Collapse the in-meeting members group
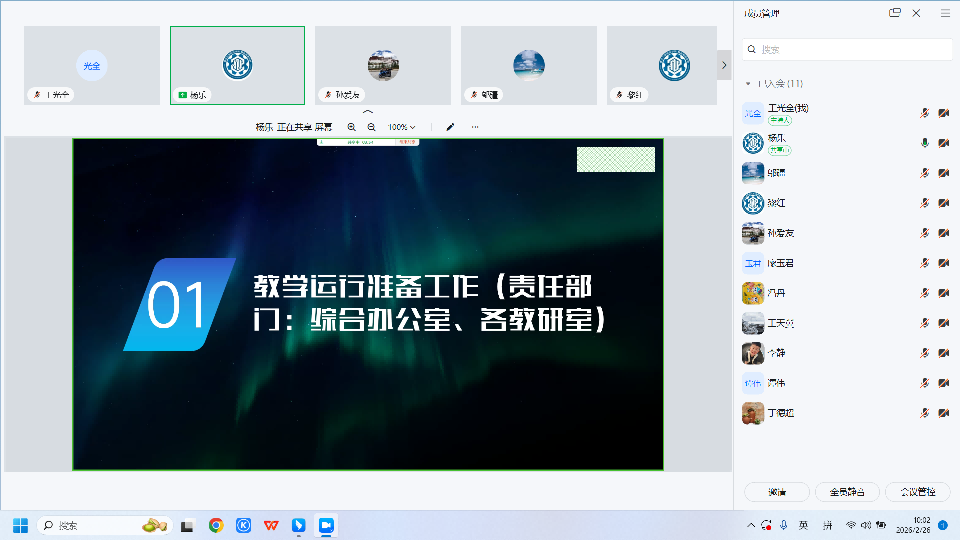Screen dimensions: 960x540 747,83
